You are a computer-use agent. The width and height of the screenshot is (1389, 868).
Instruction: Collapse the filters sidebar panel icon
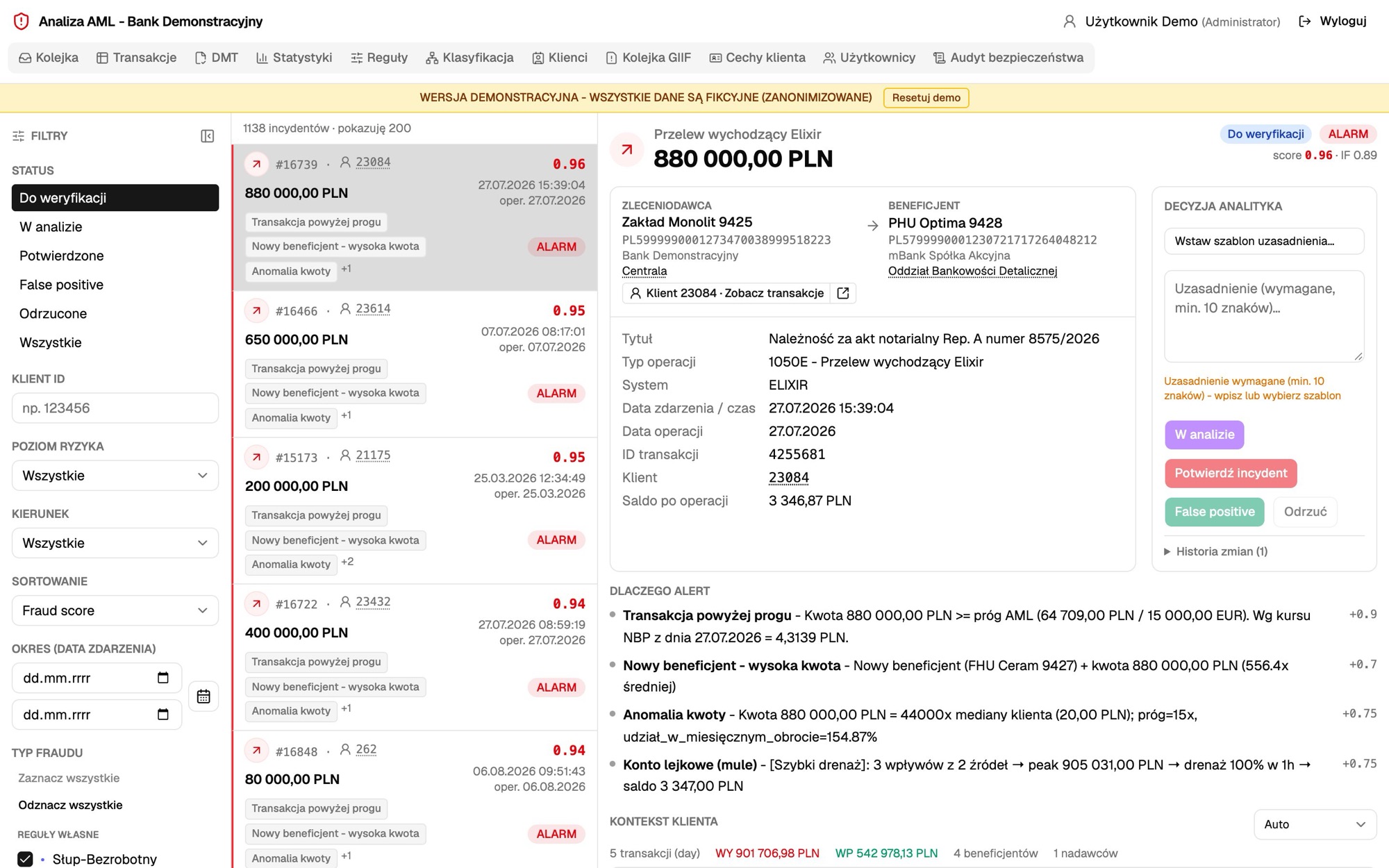click(x=207, y=136)
